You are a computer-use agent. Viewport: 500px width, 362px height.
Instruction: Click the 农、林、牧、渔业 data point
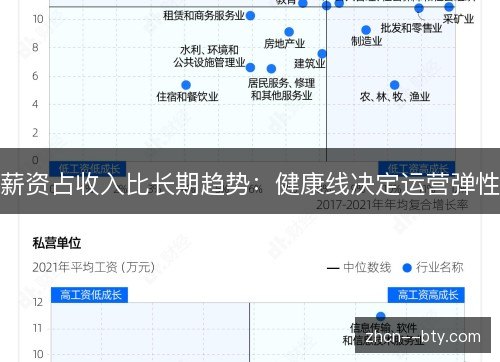[394, 85]
